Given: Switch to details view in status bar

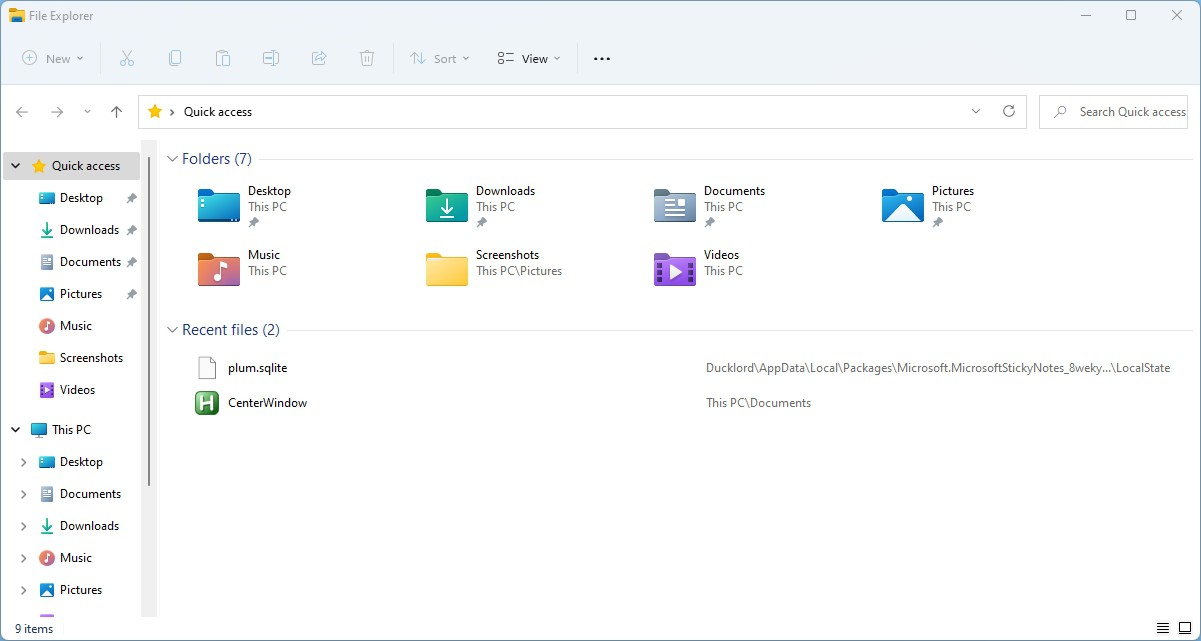Looking at the screenshot, I should click(1162, 629).
